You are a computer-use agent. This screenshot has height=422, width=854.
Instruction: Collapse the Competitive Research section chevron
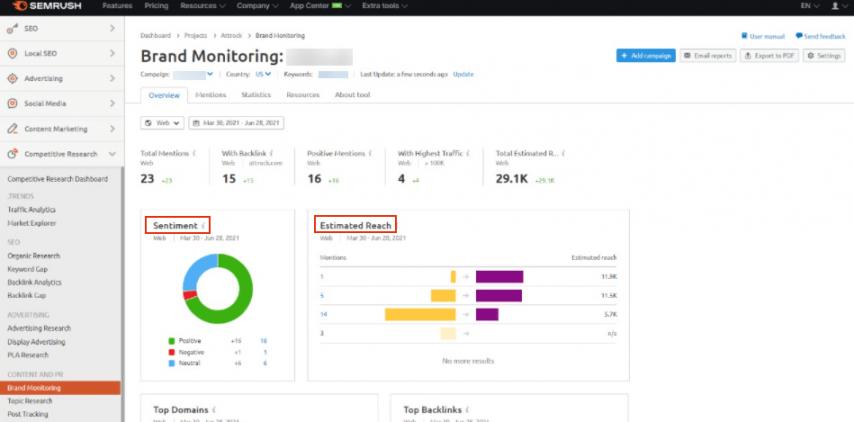pos(112,154)
